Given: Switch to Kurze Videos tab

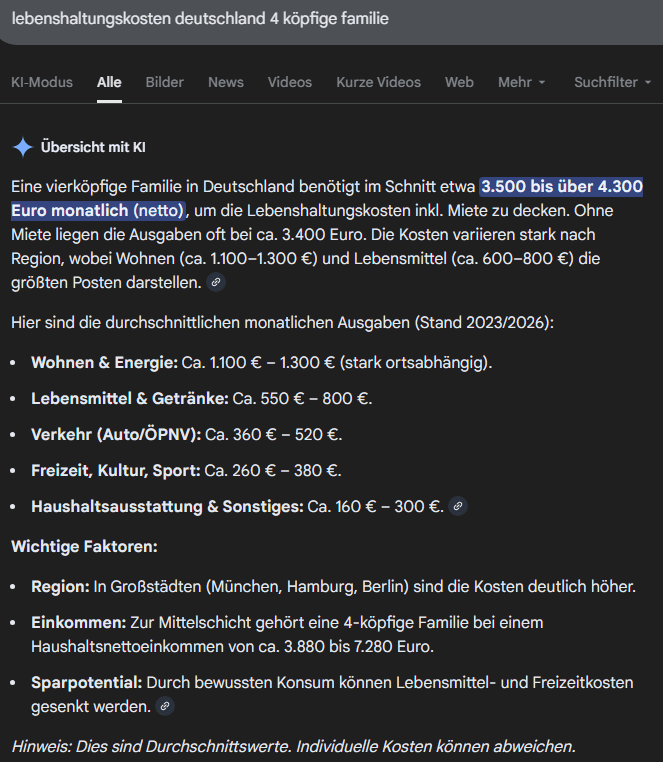Looking at the screenshot, I should tap(378, 82).
